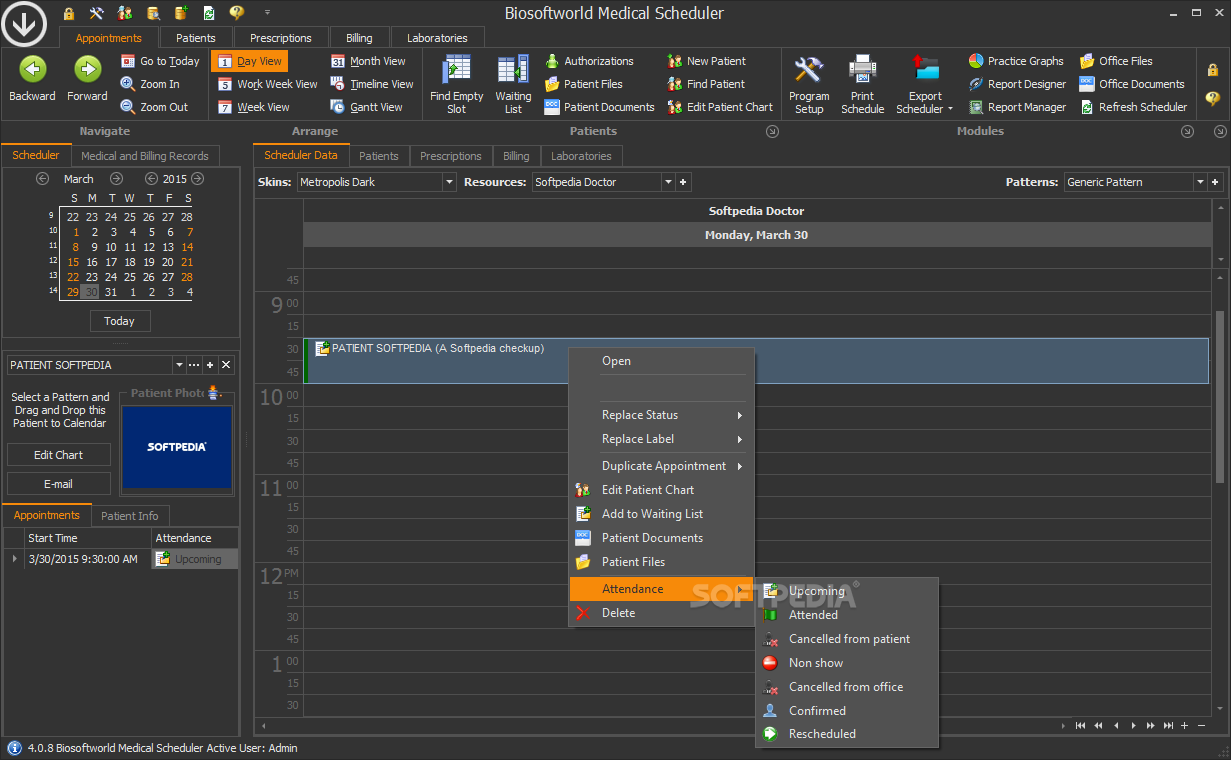Open the Patients ribbon tab
The width and height of the screenshot is (1231, 760).
tap(196, 38)
